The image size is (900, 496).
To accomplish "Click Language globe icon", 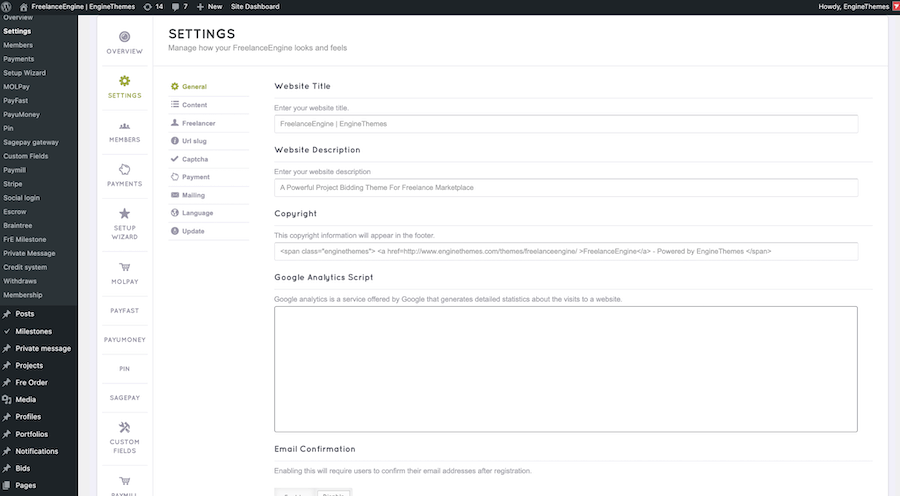I will [x=175, y=212].
